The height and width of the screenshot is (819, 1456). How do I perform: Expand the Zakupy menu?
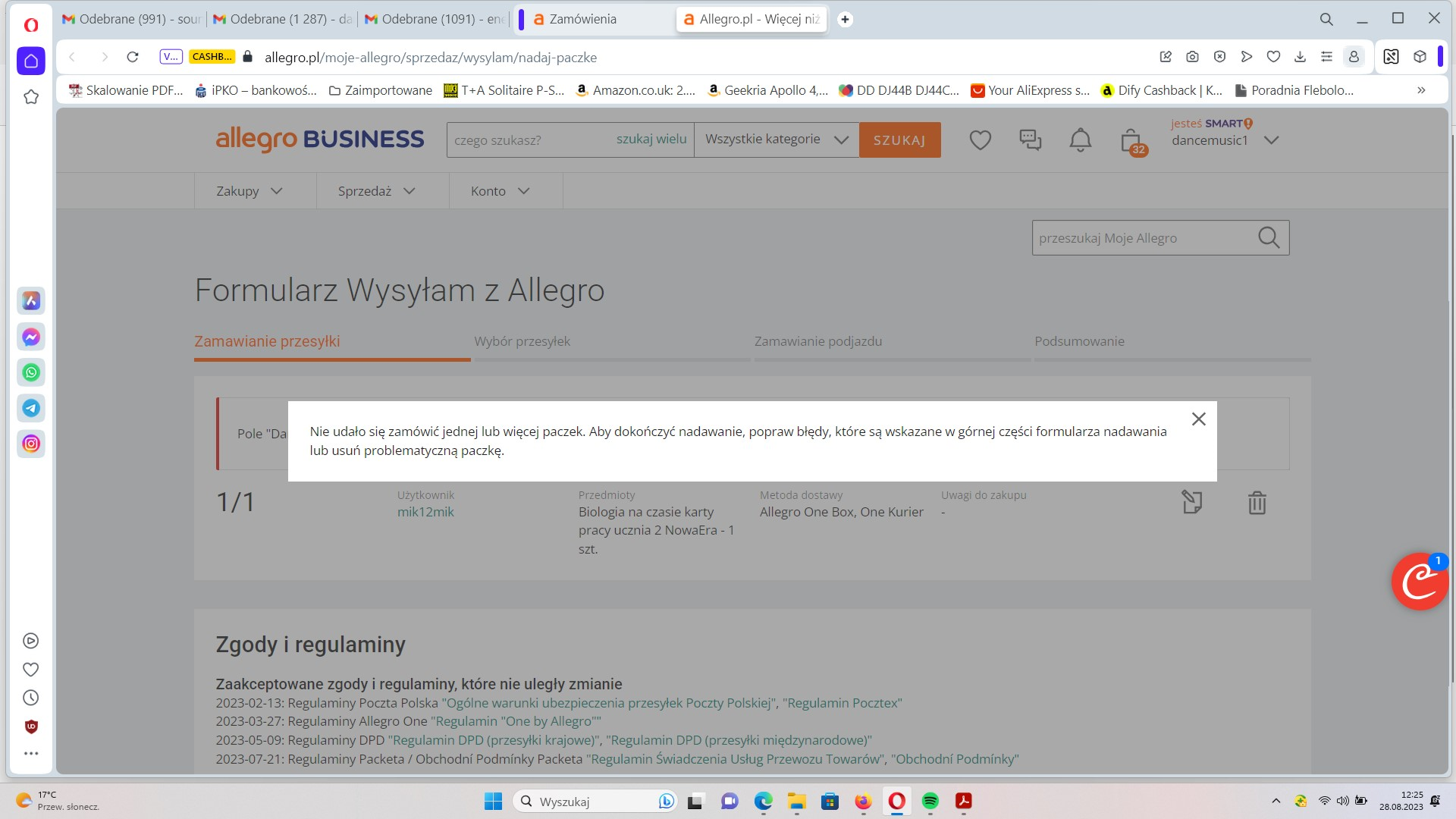click(247, 190)
